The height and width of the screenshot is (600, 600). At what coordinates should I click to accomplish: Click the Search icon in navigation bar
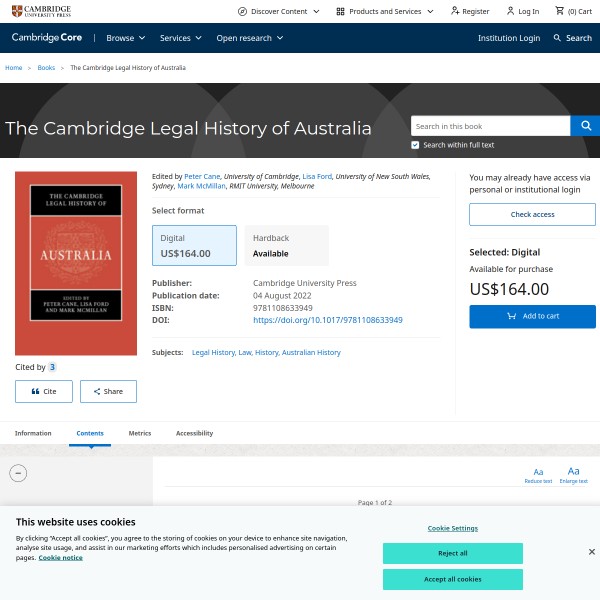[572, 38]
